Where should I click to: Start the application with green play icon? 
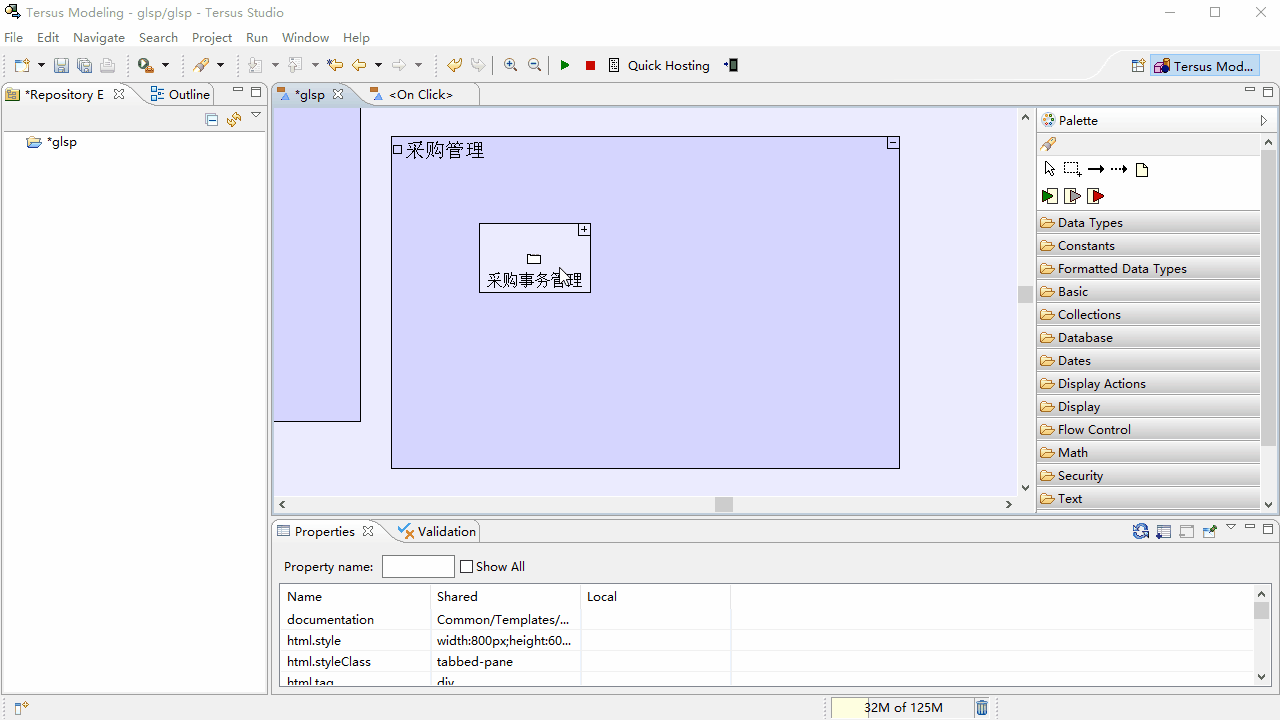pyautogui.click(x=565, y=65)
